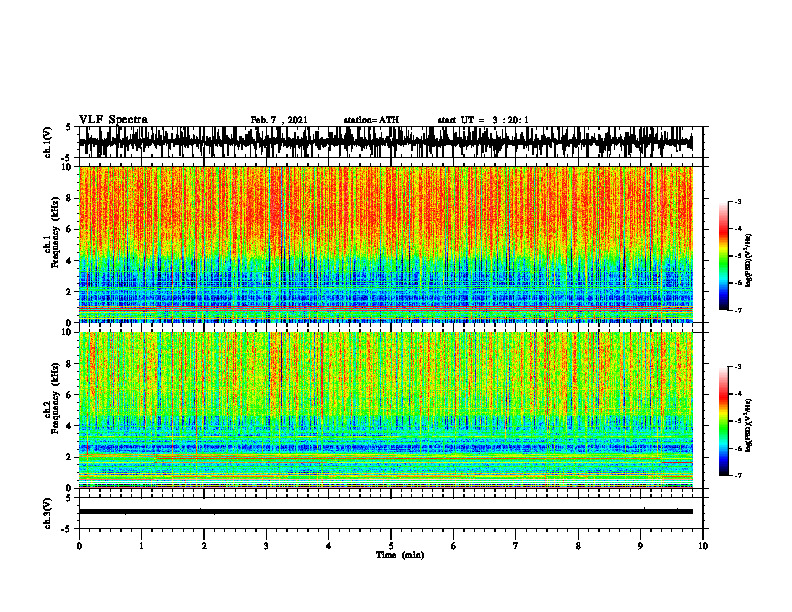This screenshot has height=612, width=792.
Task: Click the 'Time (min)' axis label
Action: (400, 555)
